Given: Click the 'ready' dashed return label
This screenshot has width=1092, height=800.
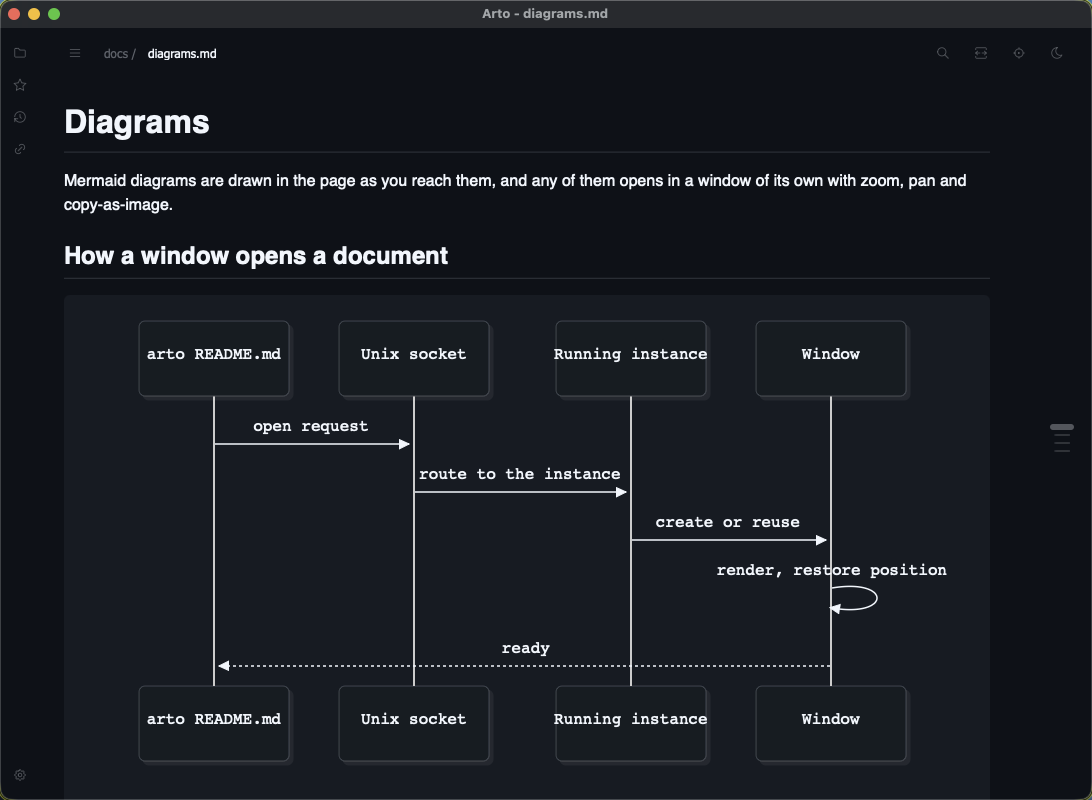Looking at the screenshot, I should [x=526, y=648].
